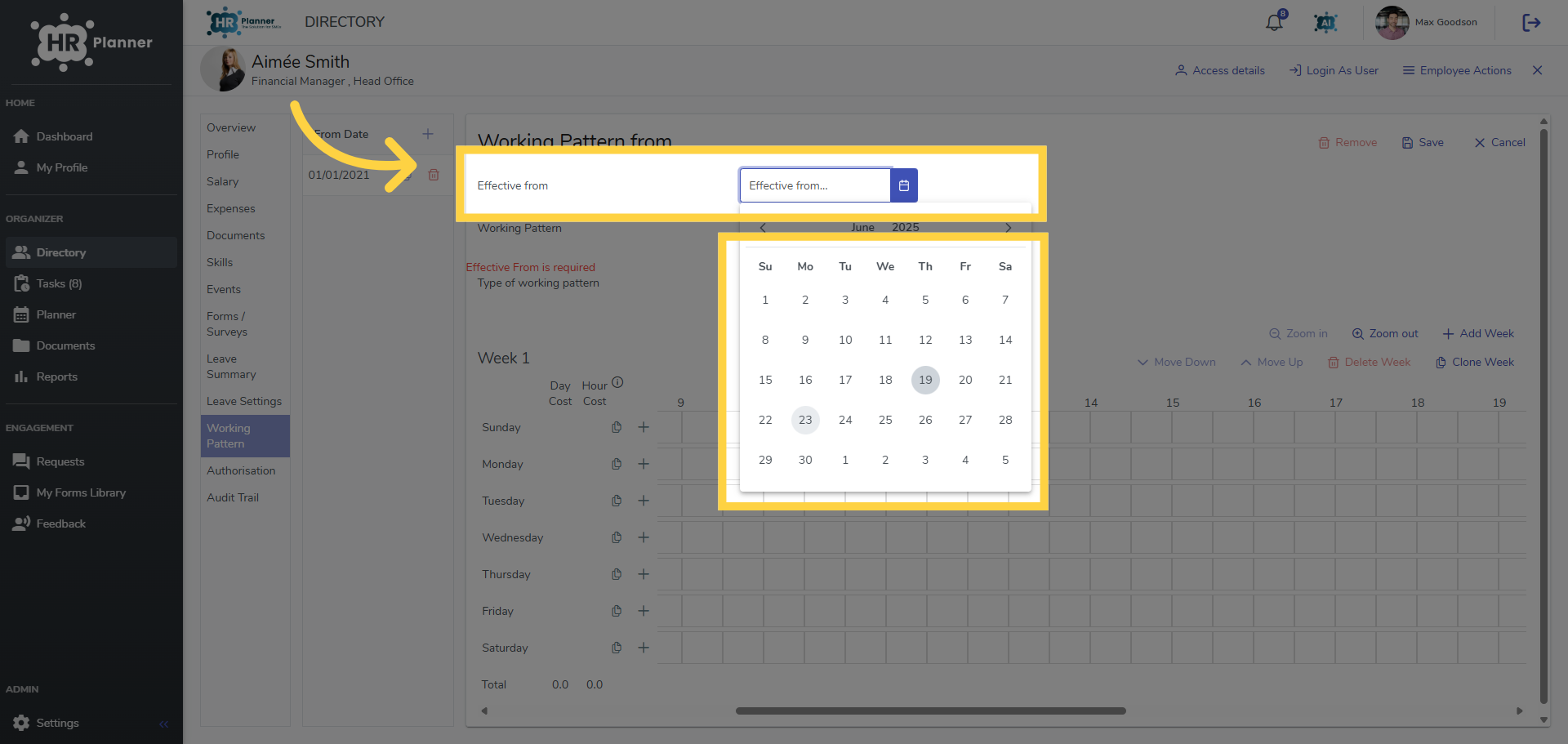This screenshot has height=744, width=1568.
Task: Collapse the sidebar with double chevron
Action: [163, 724]
